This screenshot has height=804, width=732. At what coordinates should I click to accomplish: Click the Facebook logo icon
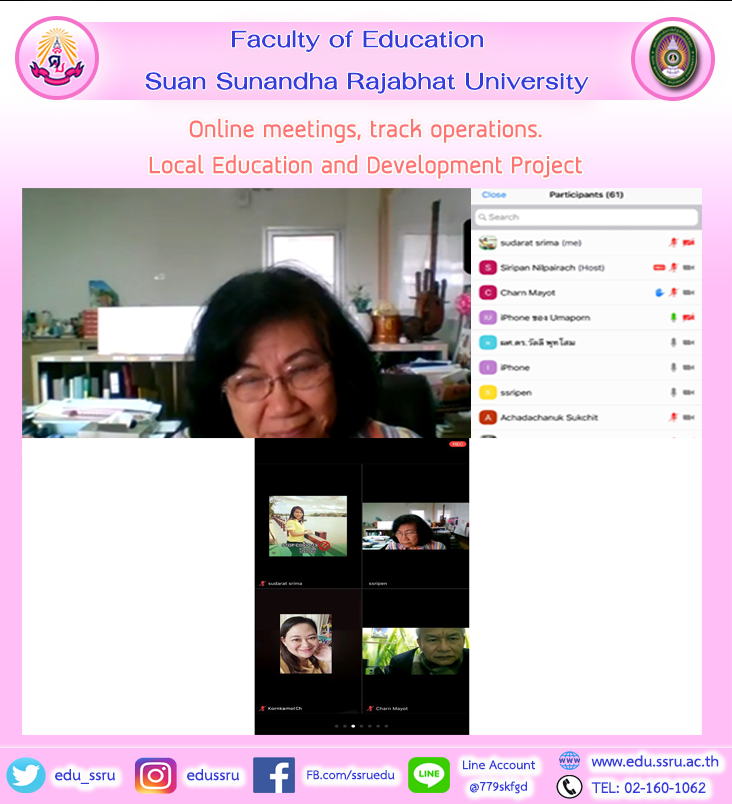pos(274,776)
